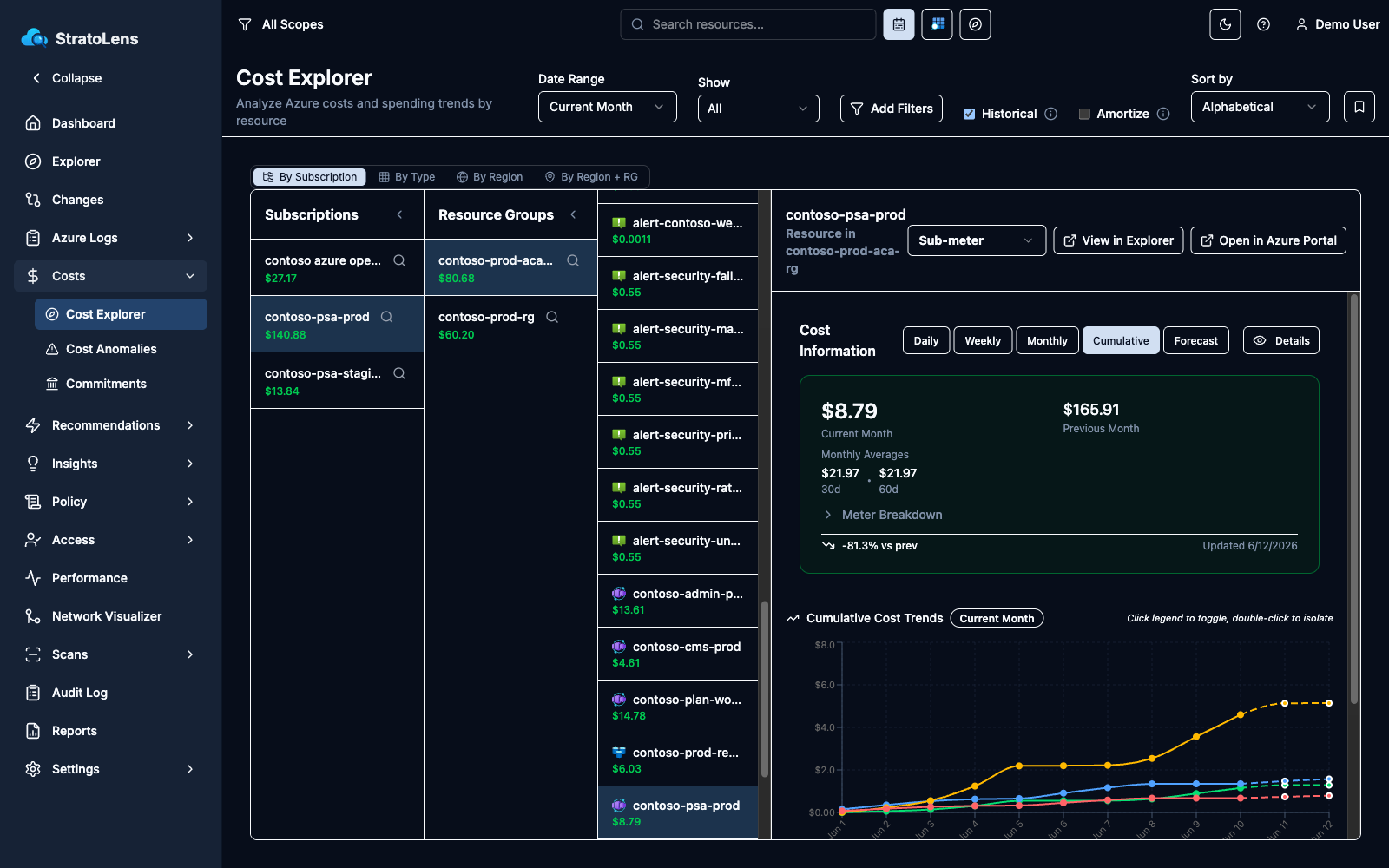Open Settings in the sidebar
This screenshot has height=868, width=1389.
pyautogui.click(x=111, y=769)
